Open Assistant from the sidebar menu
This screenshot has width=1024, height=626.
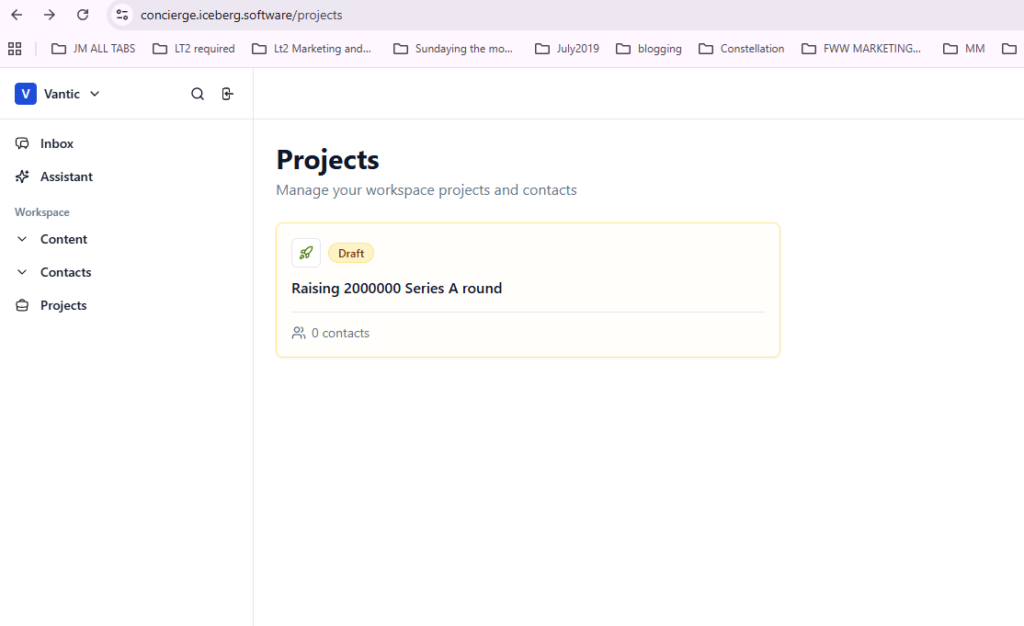click(66, 177)
